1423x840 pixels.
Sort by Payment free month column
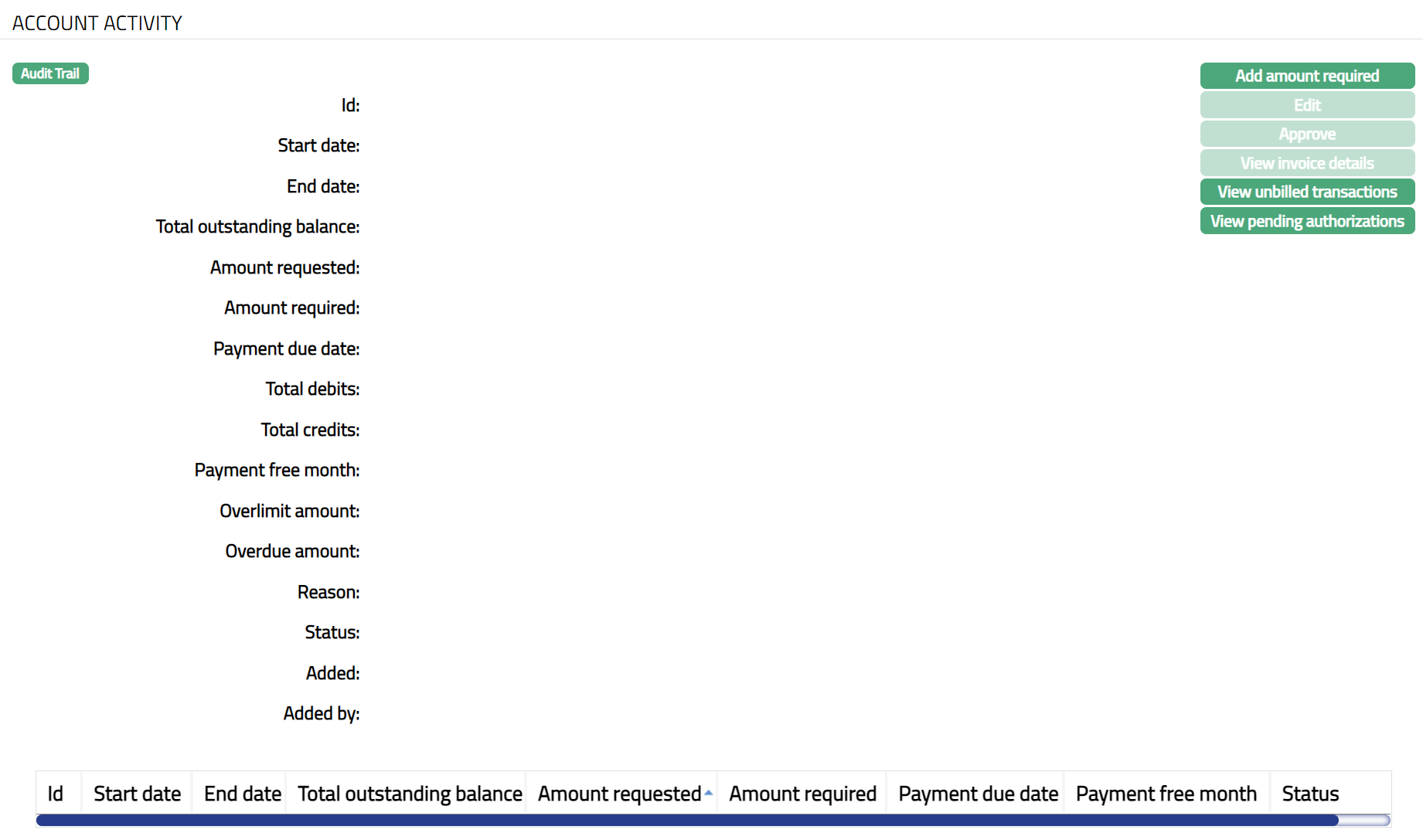click(x=1166, y=794)
